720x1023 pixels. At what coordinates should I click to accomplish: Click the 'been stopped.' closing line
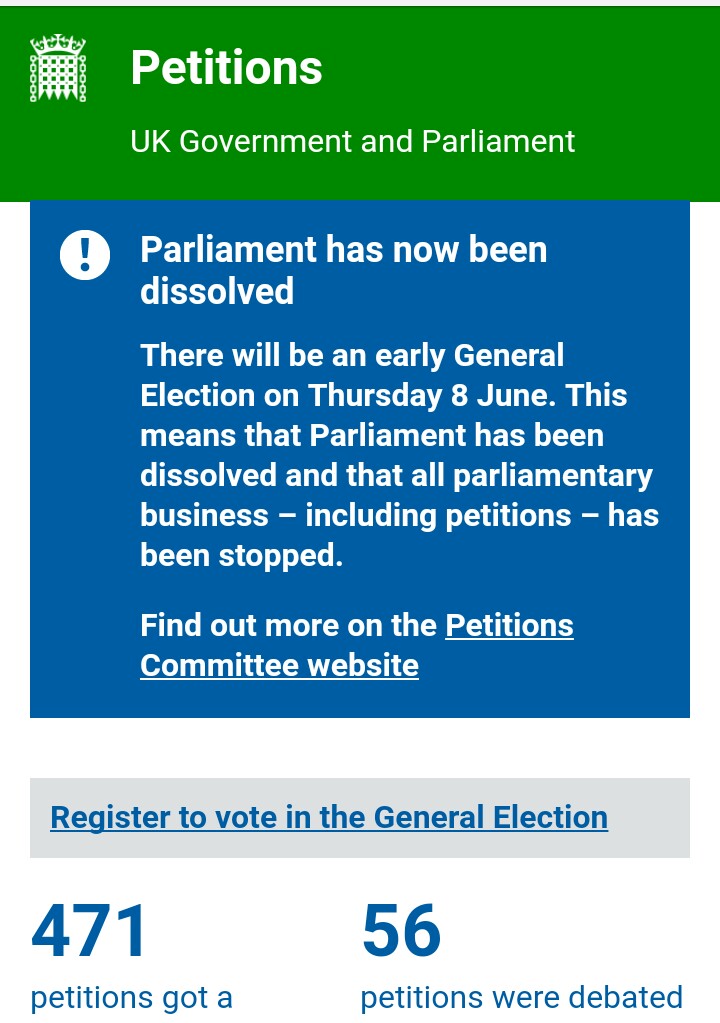(x=241, y=556)
